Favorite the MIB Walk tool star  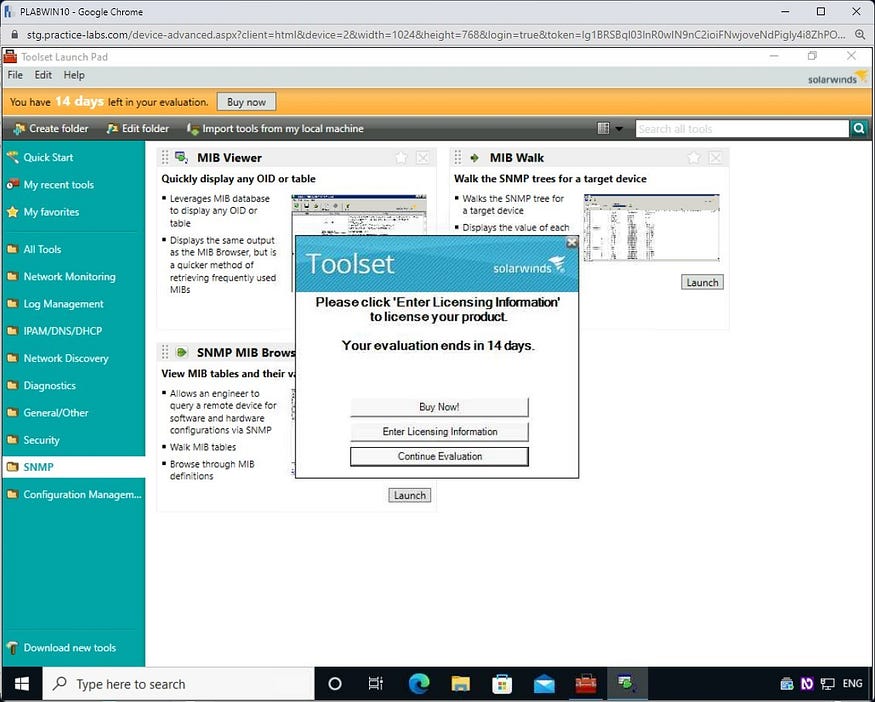pos(694,158)
